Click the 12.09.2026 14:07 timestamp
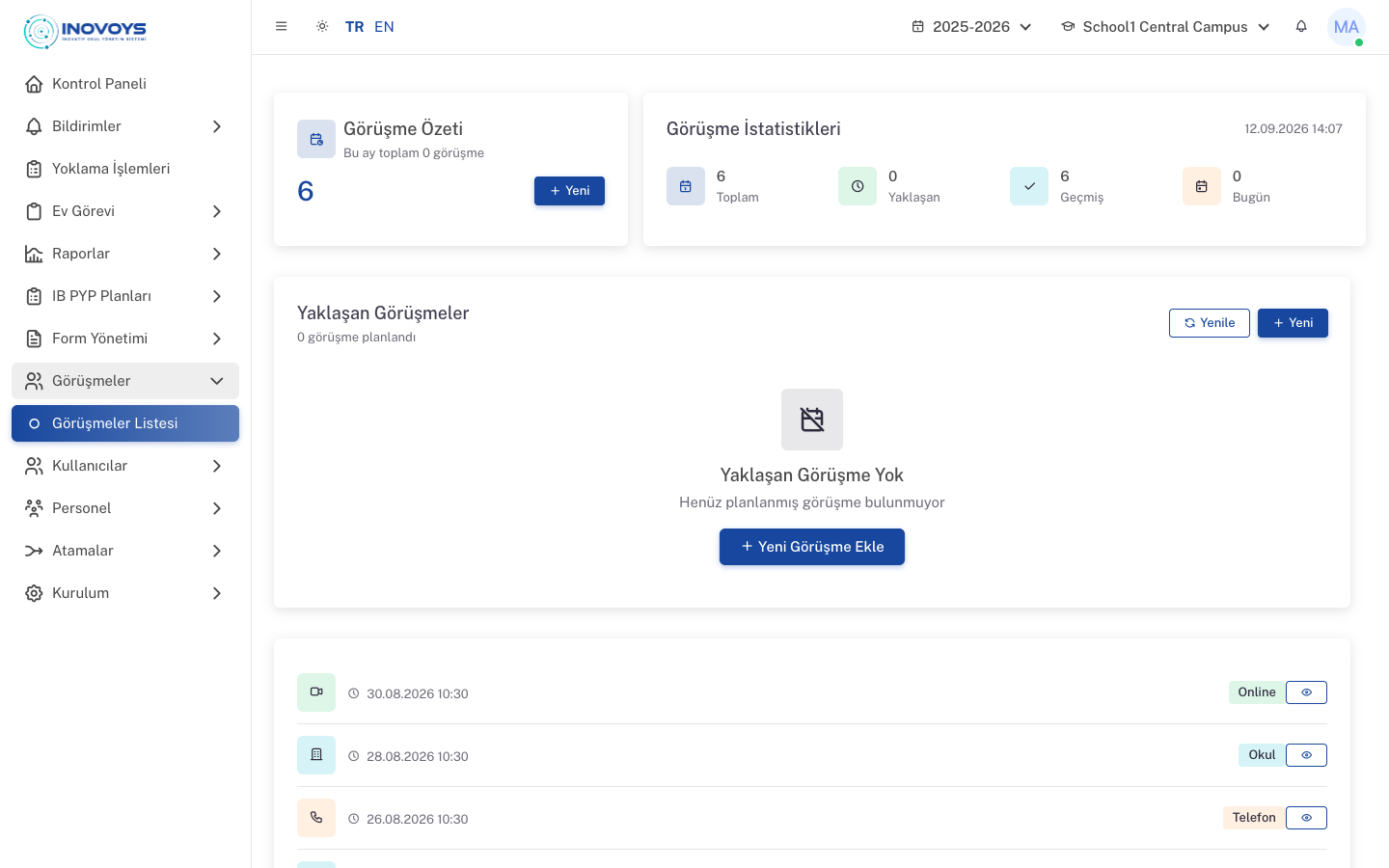Screen dimensions: 1389x868 coord(1294,129)
